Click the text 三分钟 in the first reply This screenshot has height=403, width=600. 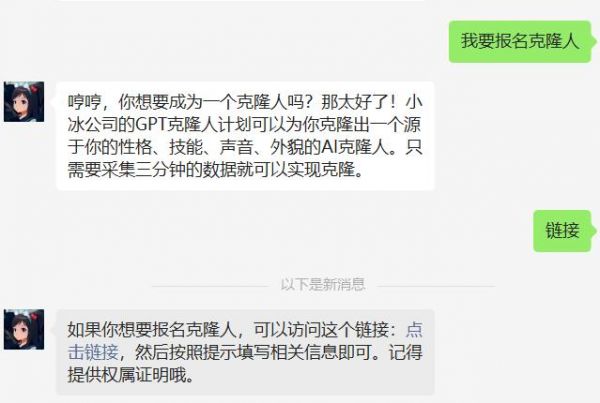point(160,170)
